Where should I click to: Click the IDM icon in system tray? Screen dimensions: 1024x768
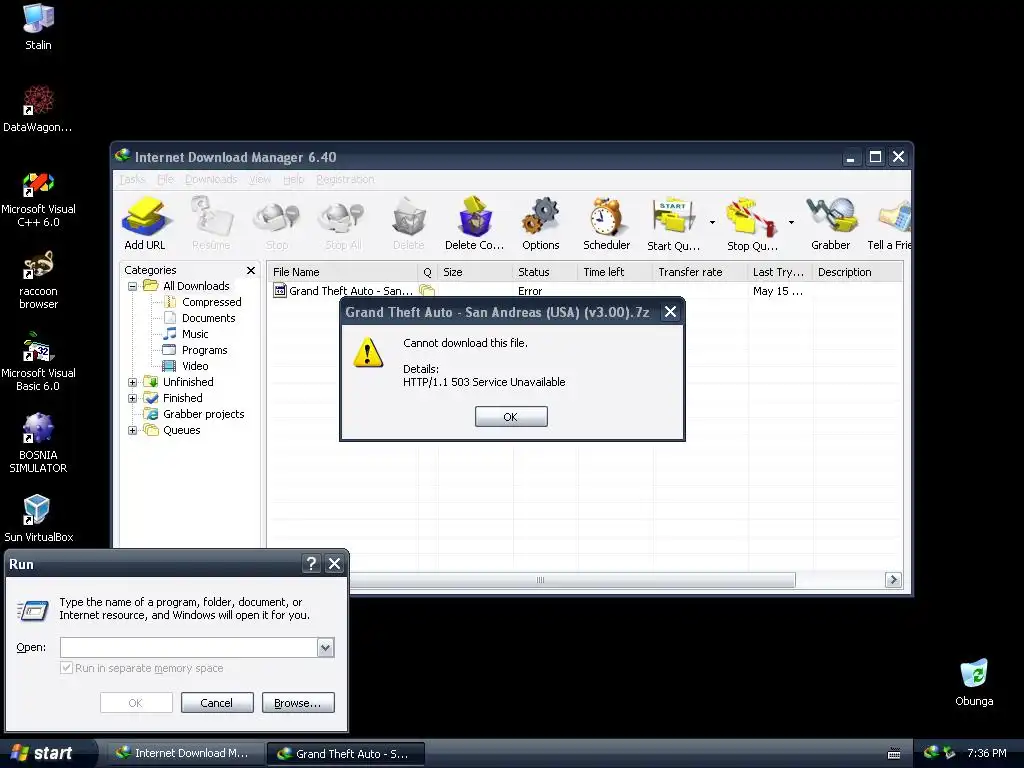[x=931, y=753]
